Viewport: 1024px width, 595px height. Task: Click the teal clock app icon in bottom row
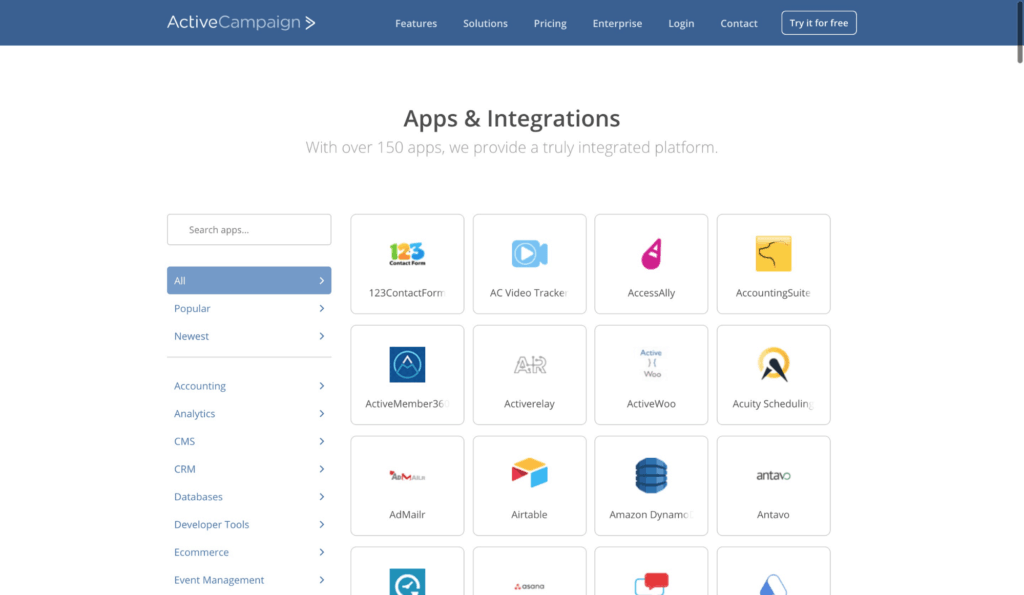pos(407,582)
